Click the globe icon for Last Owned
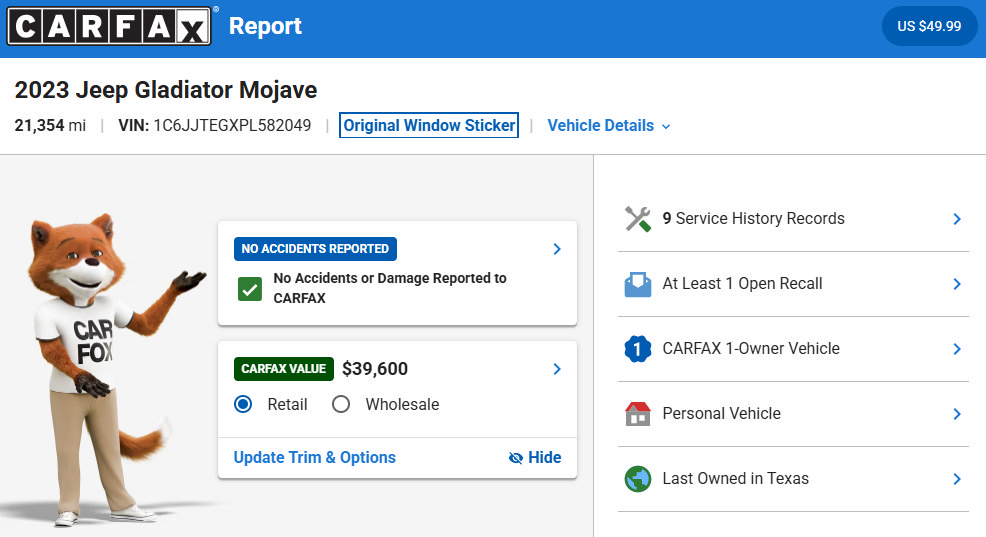 pyautogui.click(x=638, y=479)
